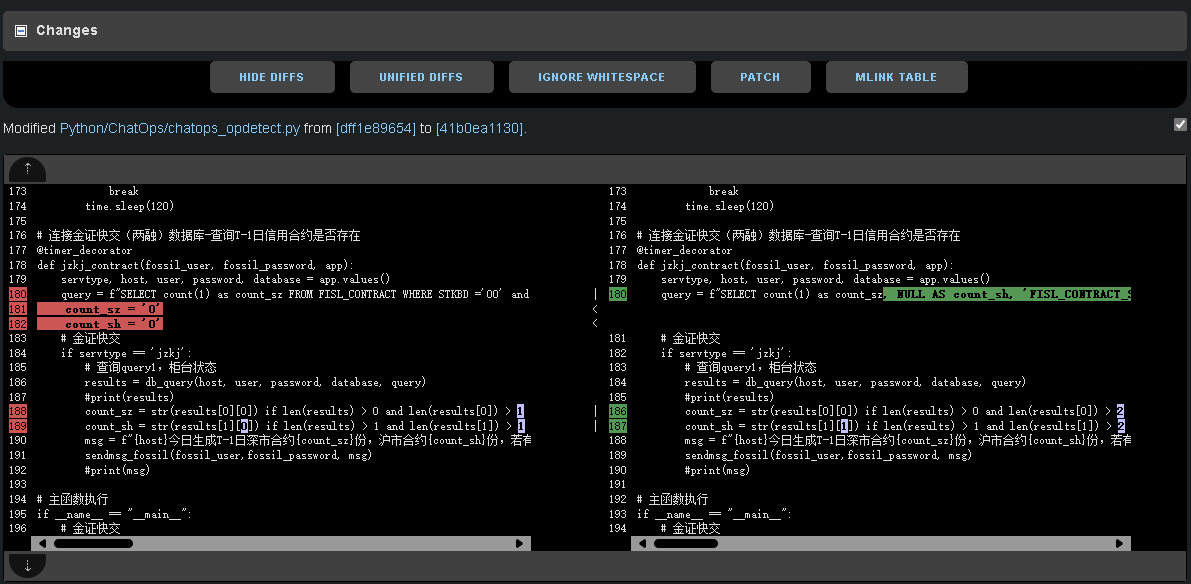The width and height of the screenshot is (1191, 584).
Task: Click "#print(results)" in the right pane
Action: pyautogui.click(x=729, y=396)
